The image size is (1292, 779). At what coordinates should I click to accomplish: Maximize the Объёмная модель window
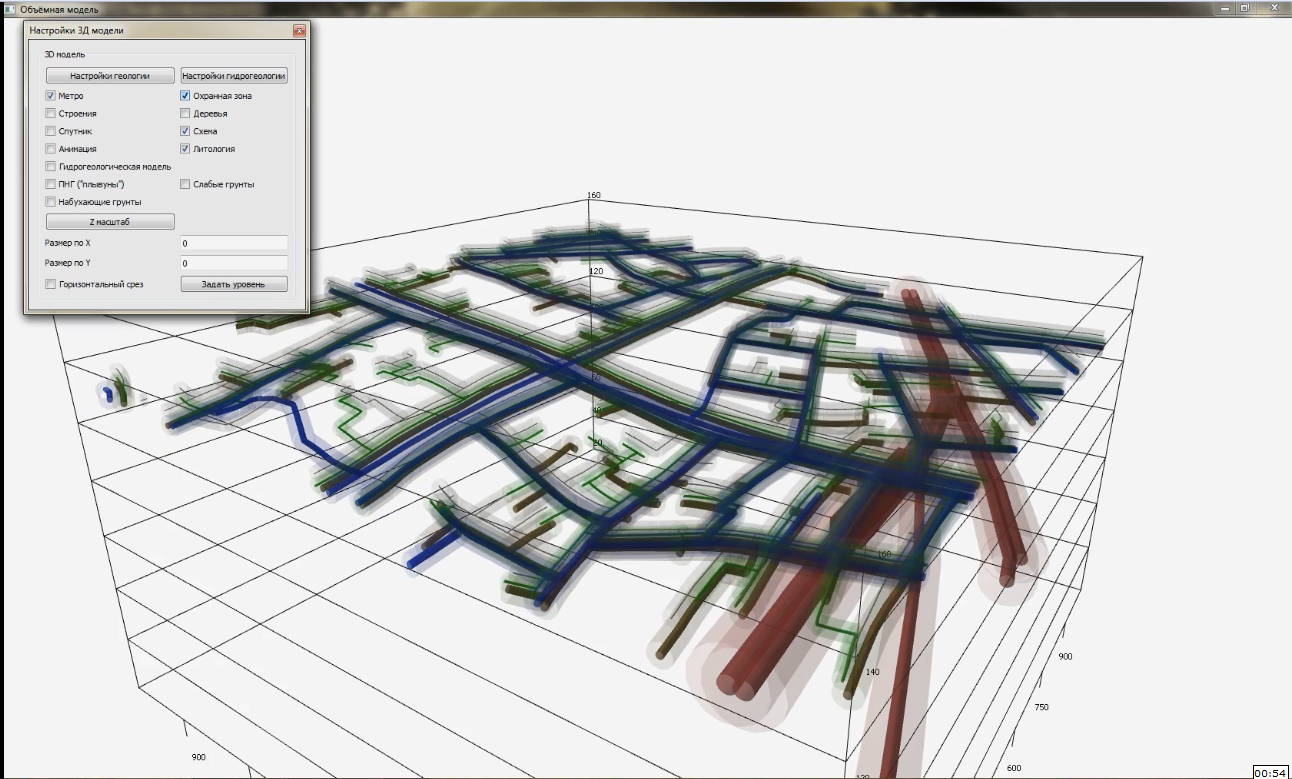coord(1246,7)
